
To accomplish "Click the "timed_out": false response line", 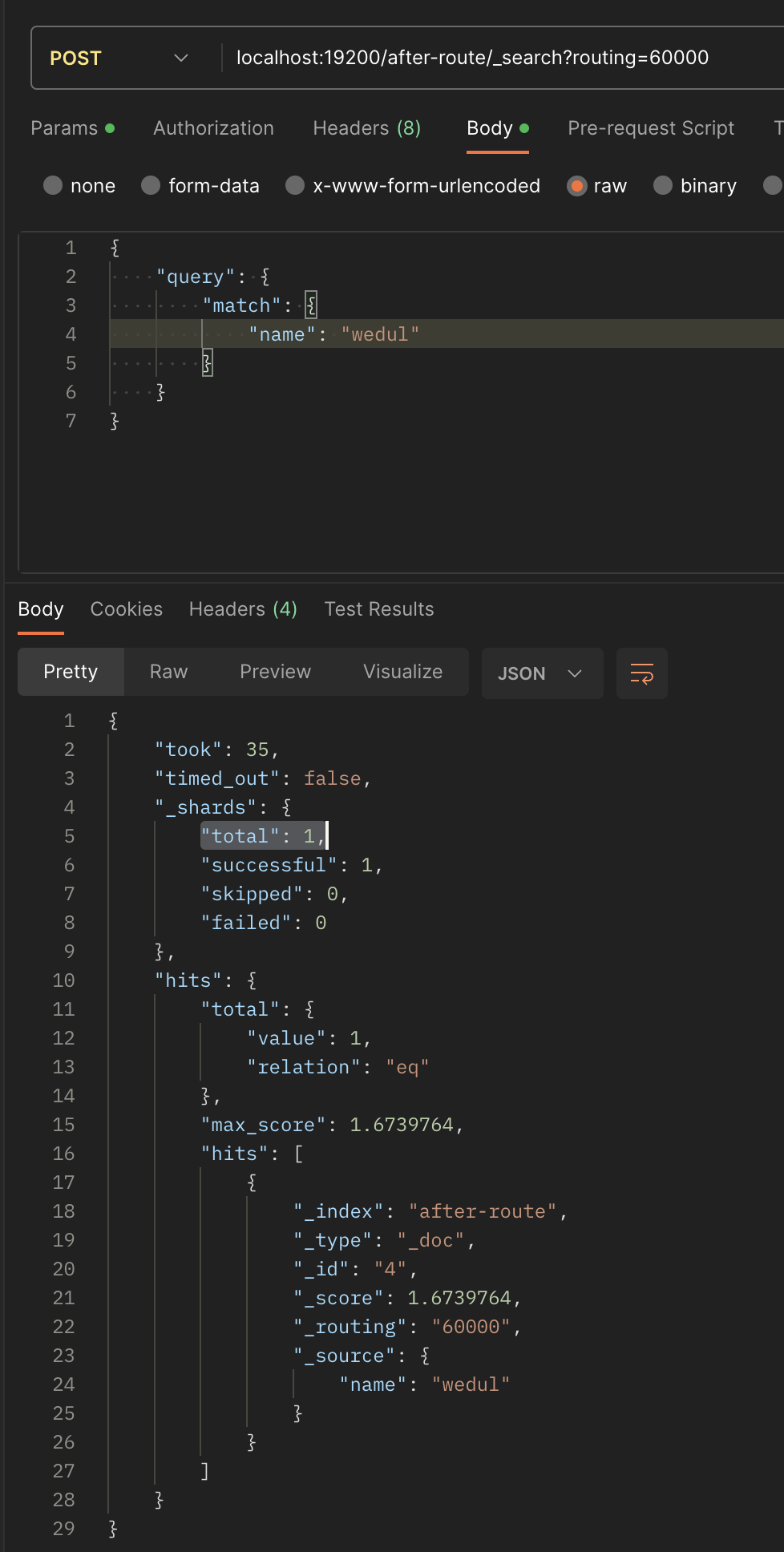I will pyautogui.click(x=263, y=778).
